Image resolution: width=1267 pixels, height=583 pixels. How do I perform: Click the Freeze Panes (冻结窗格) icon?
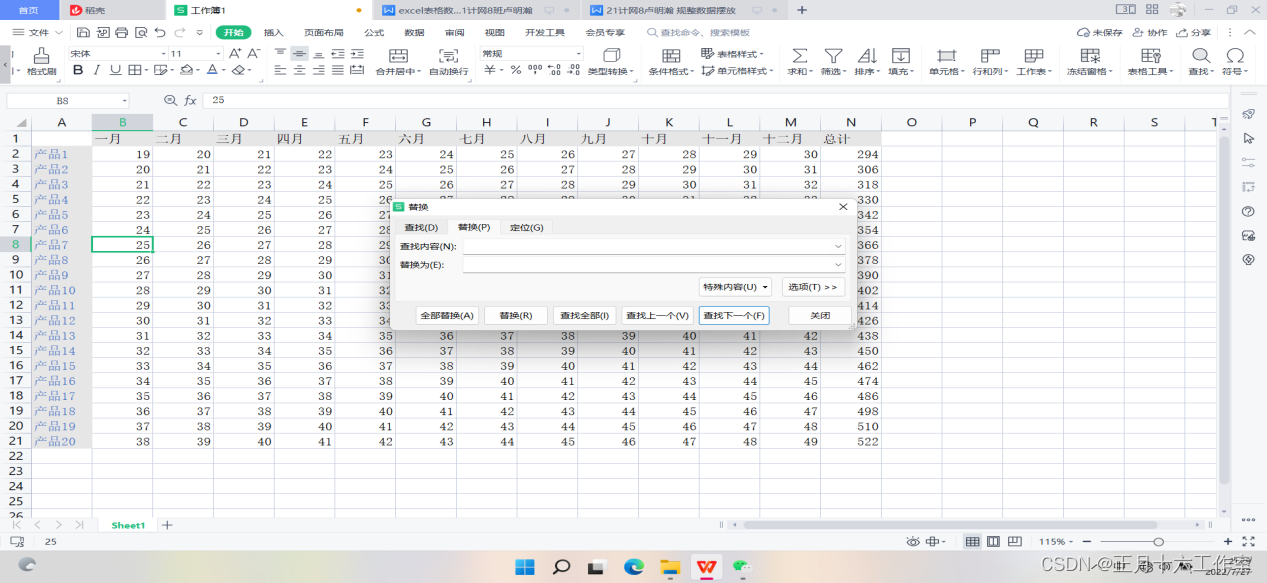[x=1090, y=55]
